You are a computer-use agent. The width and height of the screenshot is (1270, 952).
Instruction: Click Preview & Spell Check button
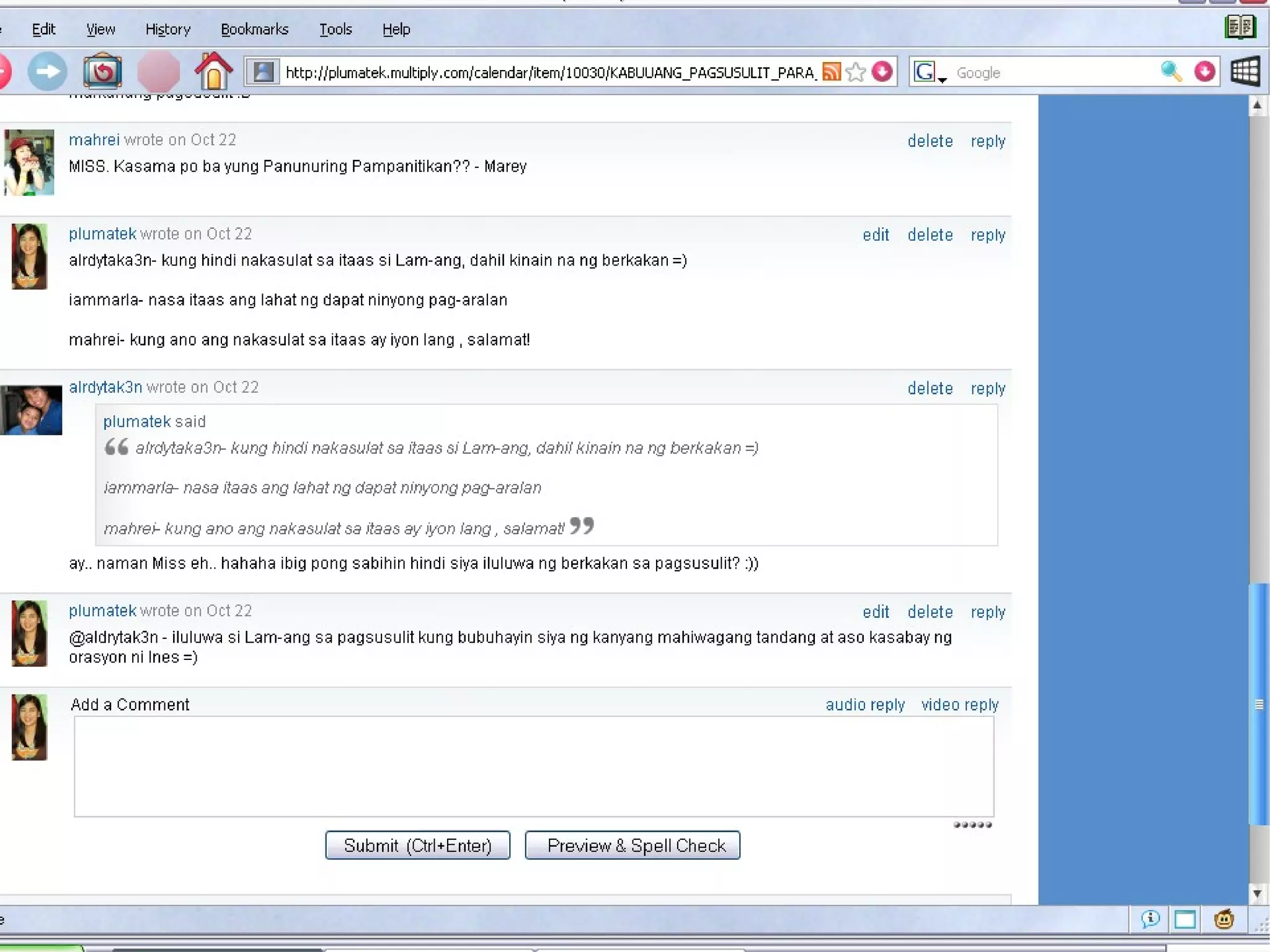(633, 845)
